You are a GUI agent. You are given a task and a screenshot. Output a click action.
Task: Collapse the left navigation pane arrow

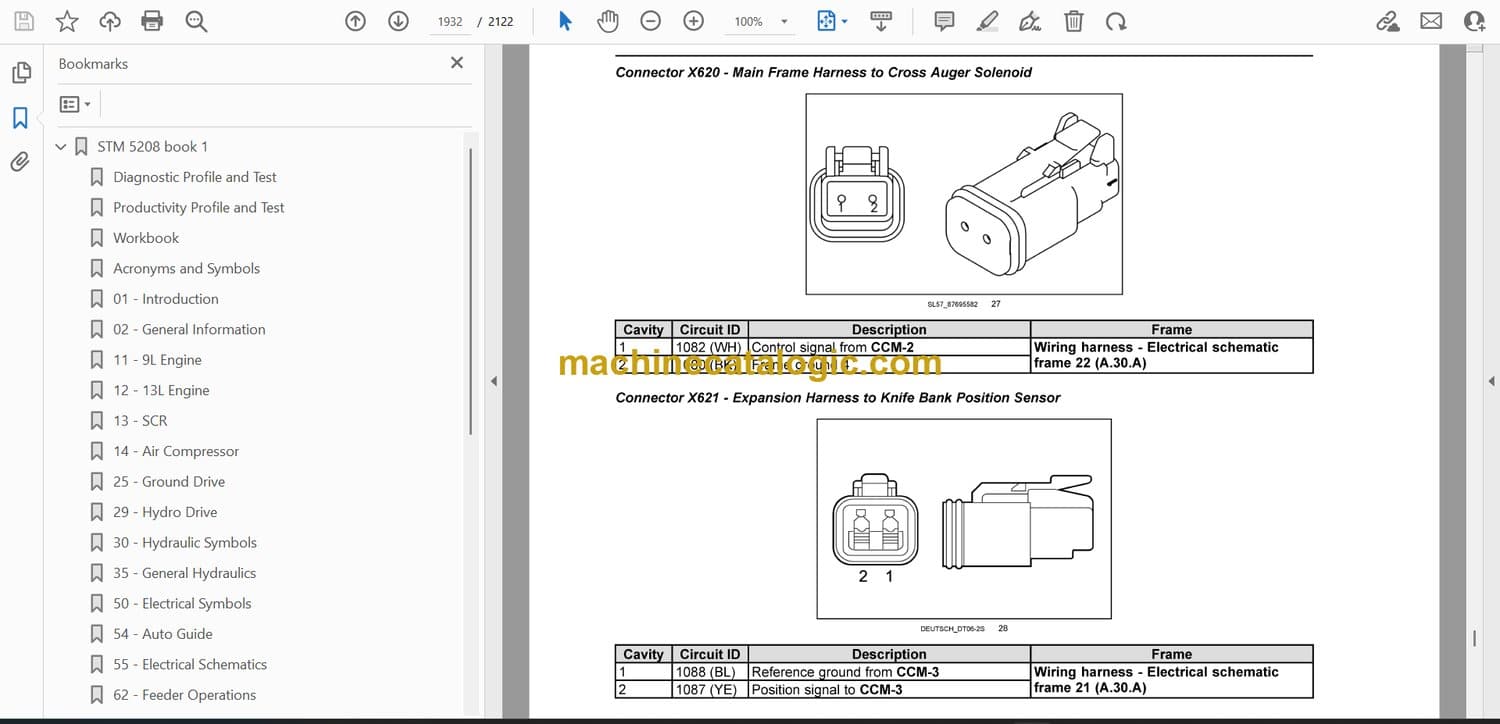[x=492, y=381]
